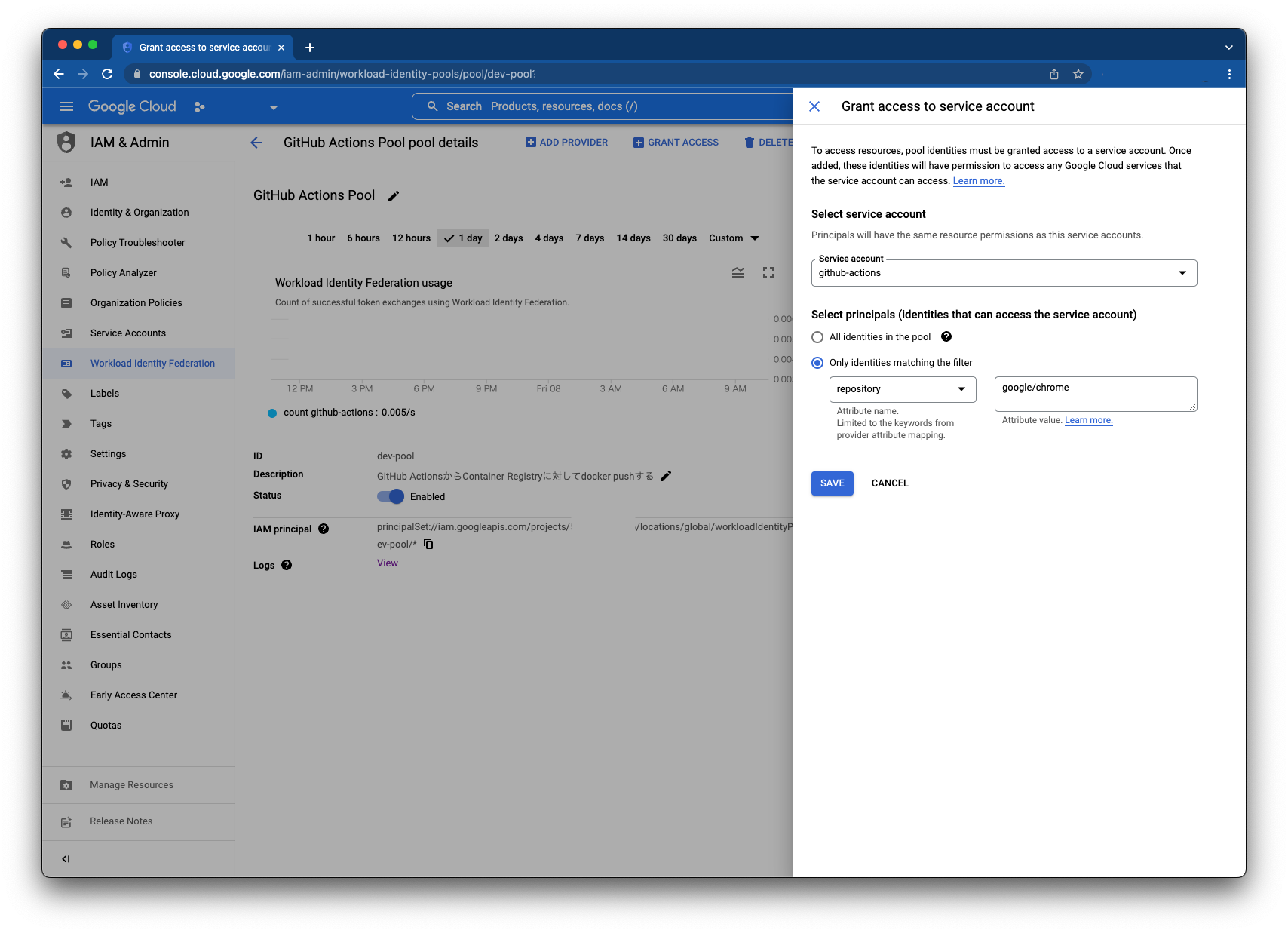Open Service Accounts in the sidebar
Image resolution: width=1288 pixels, height=933 pixels.
(x=139, y=333)
